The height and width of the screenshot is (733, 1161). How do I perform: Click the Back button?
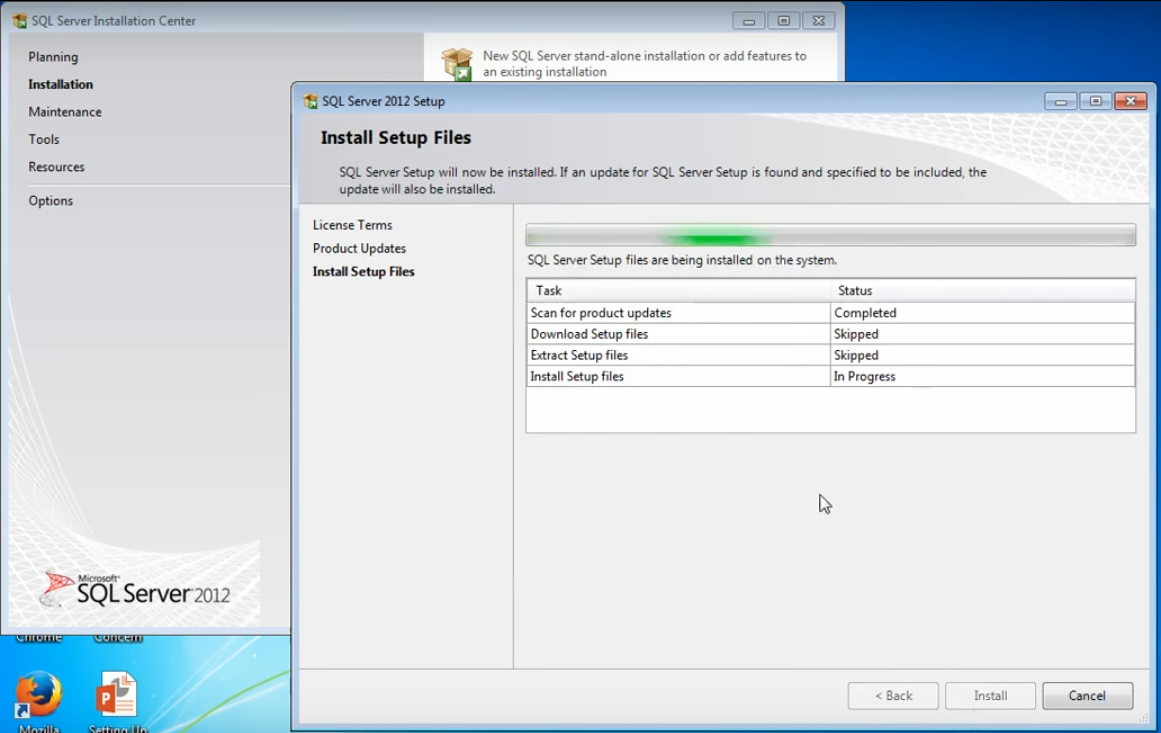coord(893,695)
